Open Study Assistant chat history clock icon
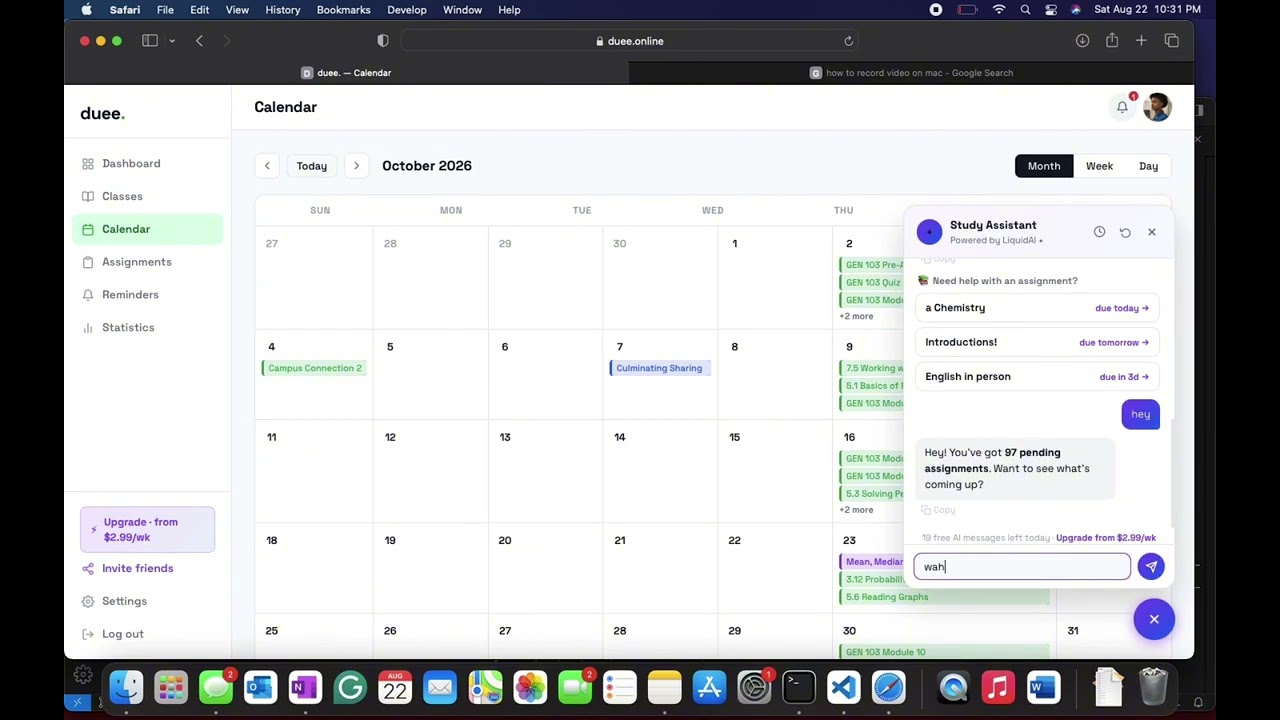Viewport: 1280px width, 720px height. [x=1099, y=232]
